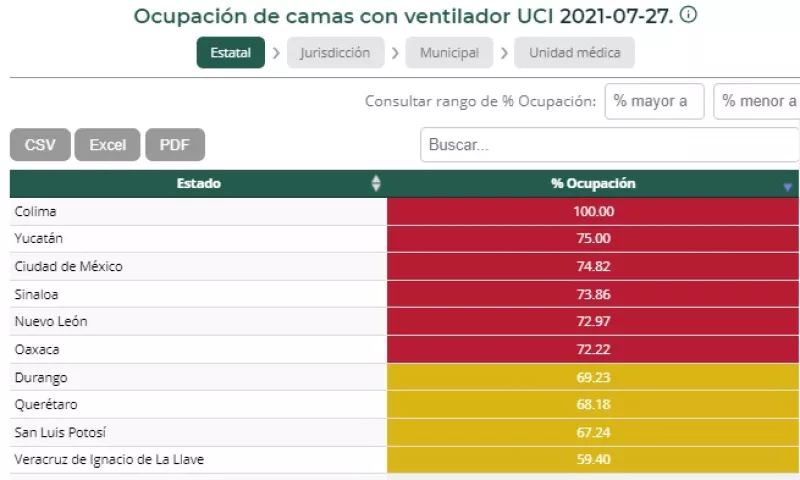
Task: Export the table as CSV
Action: (x=40, y=145)
